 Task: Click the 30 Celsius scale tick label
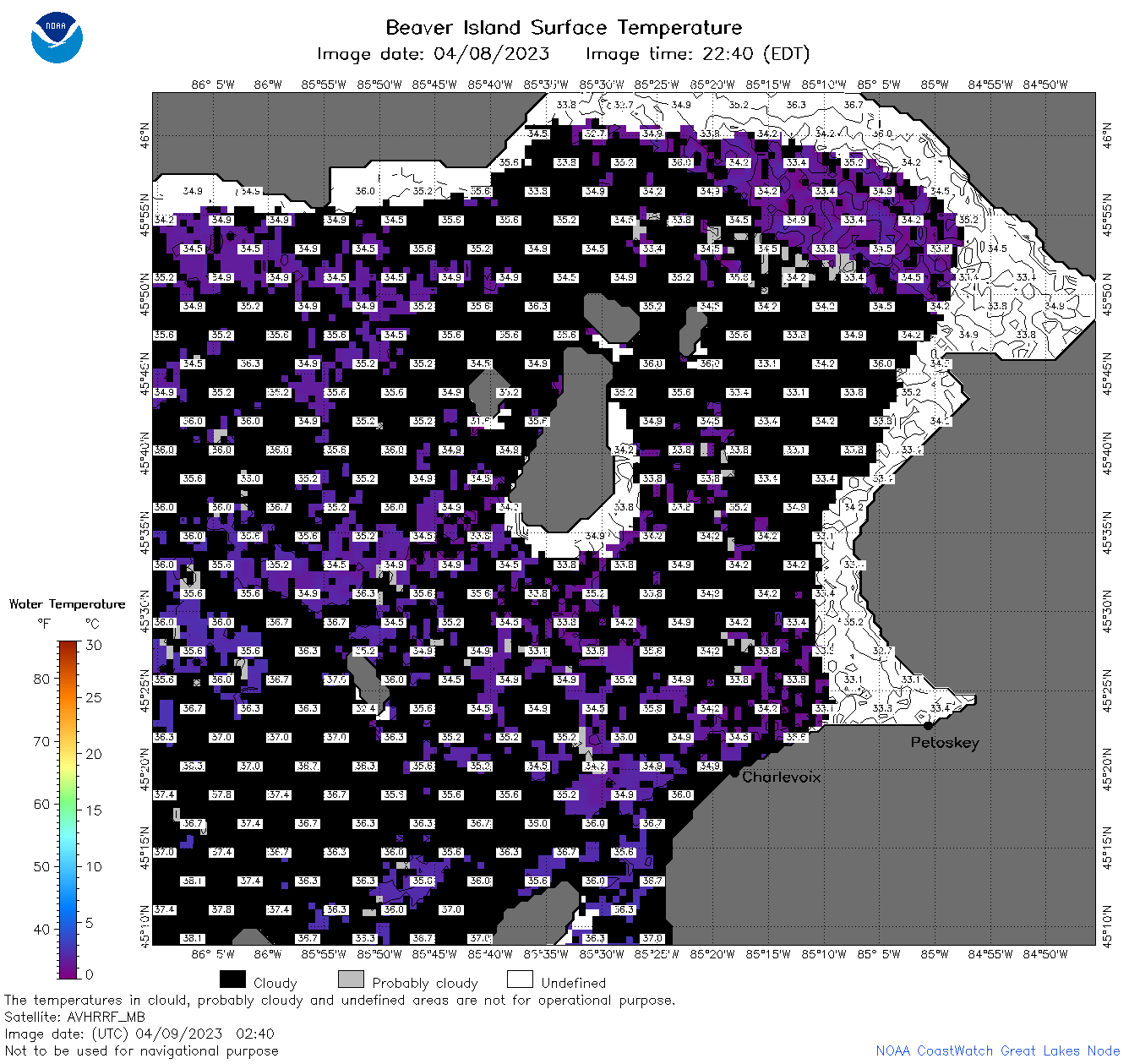(x=94, y=645)
